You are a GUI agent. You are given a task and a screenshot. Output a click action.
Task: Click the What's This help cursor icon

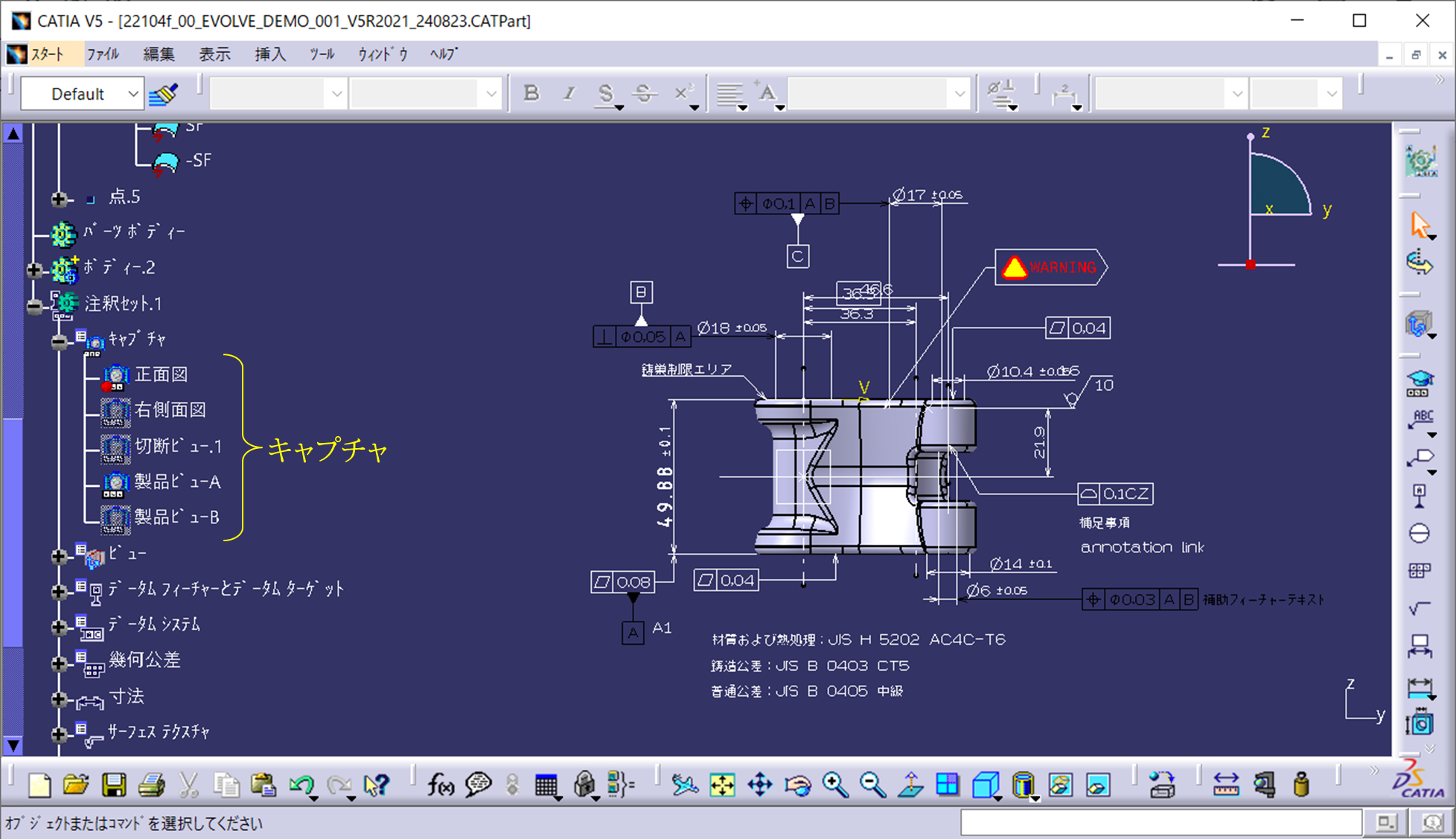click(x=377, y=785)
